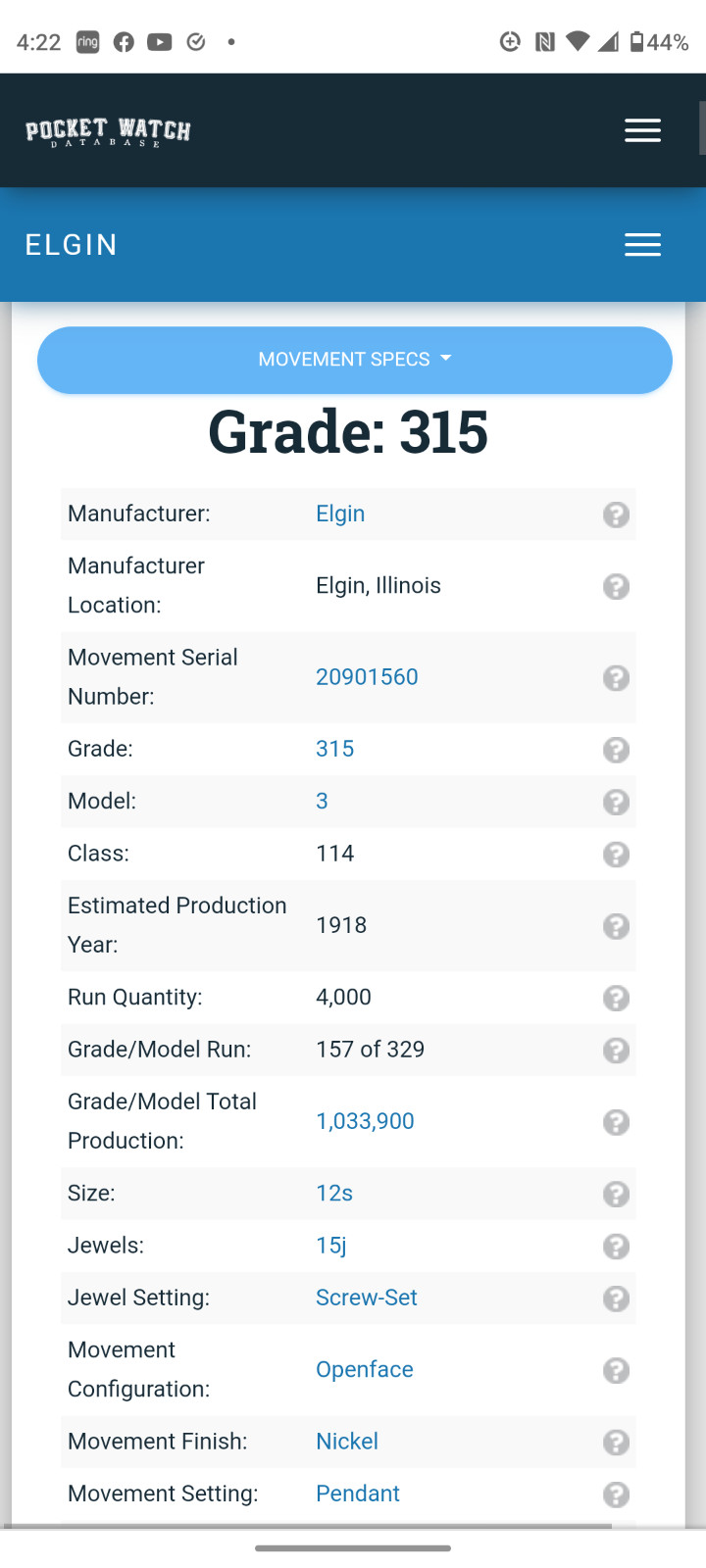Open the Elgin section hamburger menu
Viewport: 706px width, 1568px height.
tap(642, 245)
